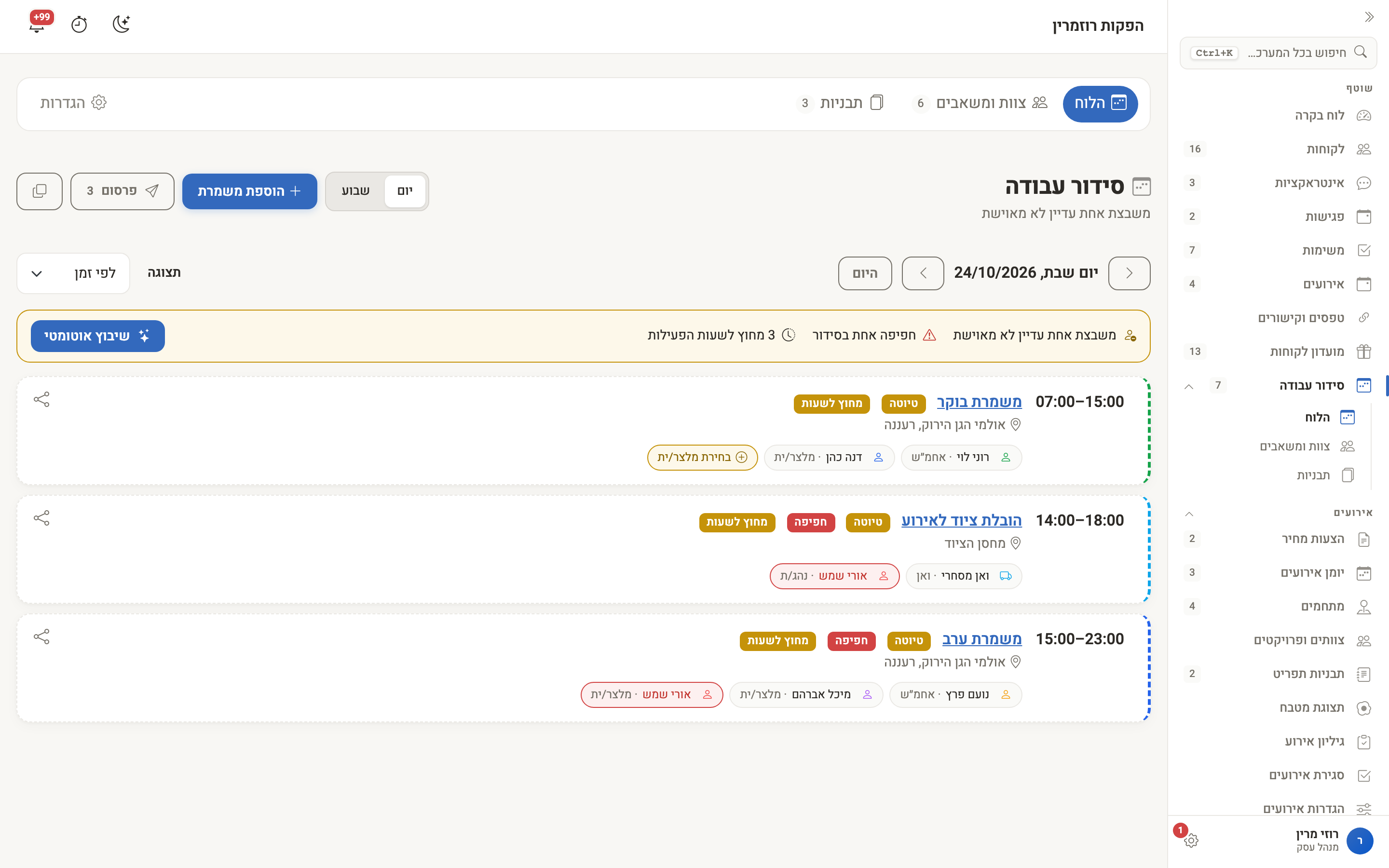Switch to תבניות tab with count 3
The width and height of the screenshot is (1389, 868).
pyautogui.click(x=840, y=103)
